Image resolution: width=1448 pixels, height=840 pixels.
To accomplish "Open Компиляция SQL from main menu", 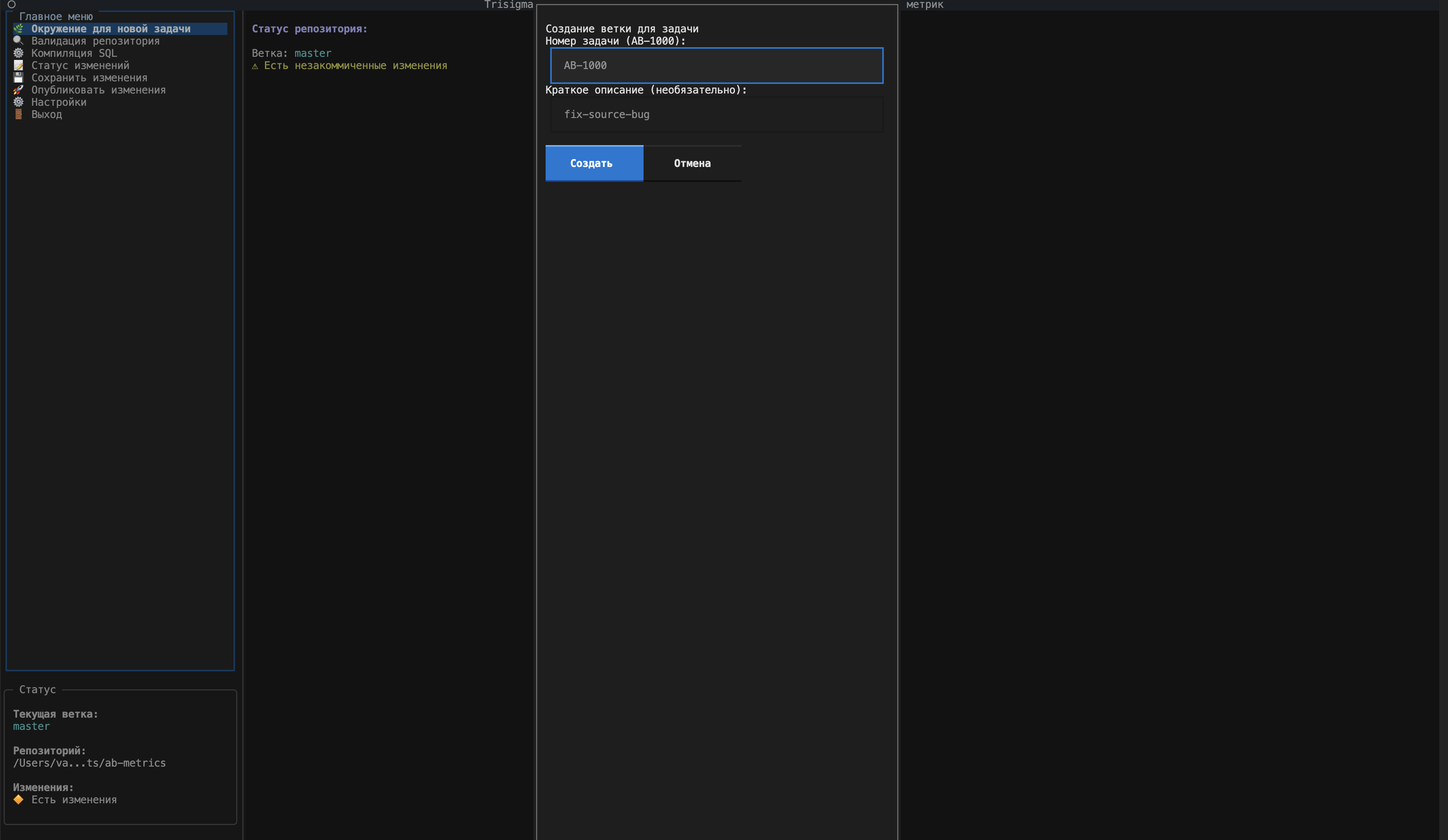I will 74,53.
